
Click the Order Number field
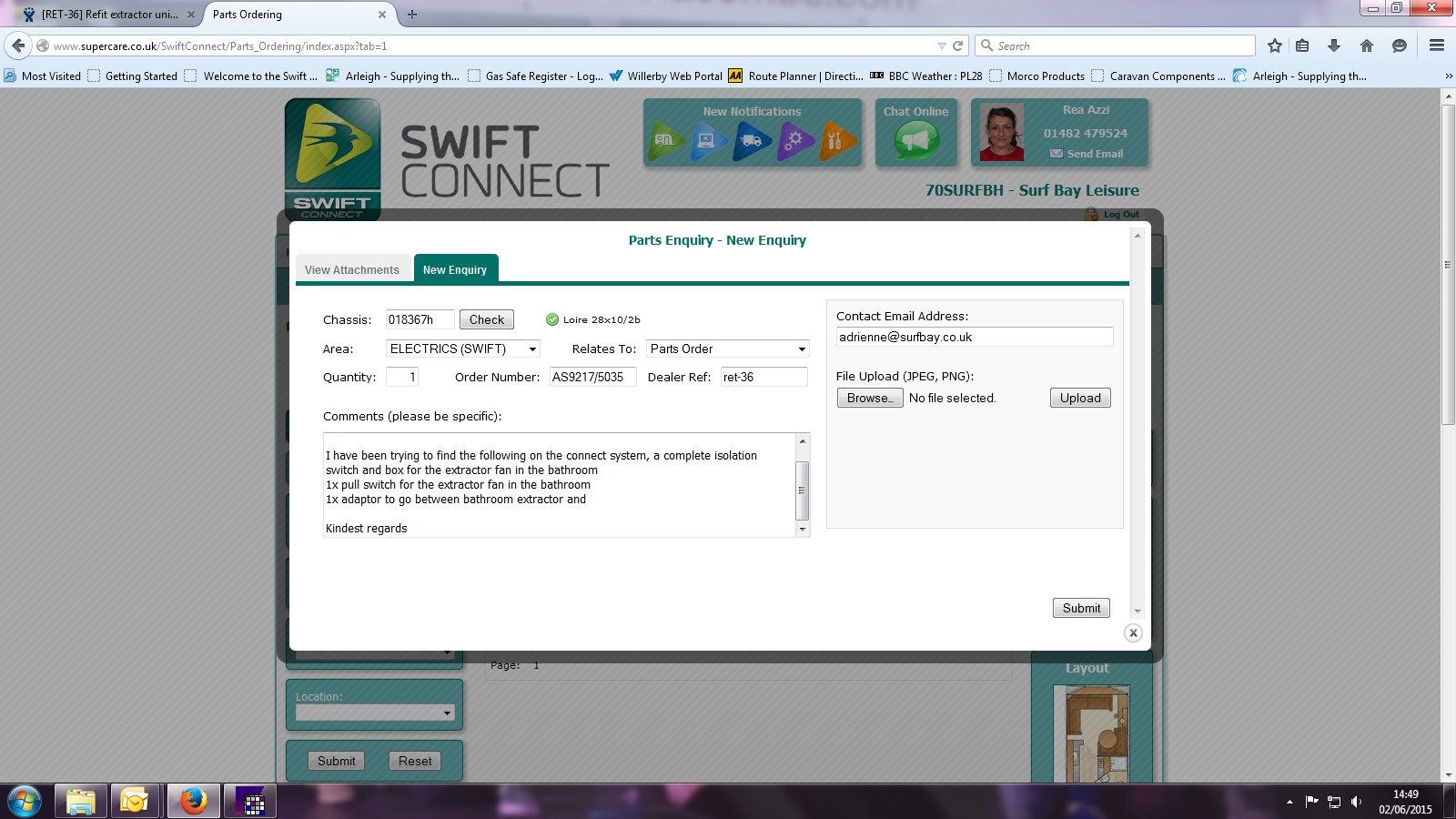coord(592,377)
